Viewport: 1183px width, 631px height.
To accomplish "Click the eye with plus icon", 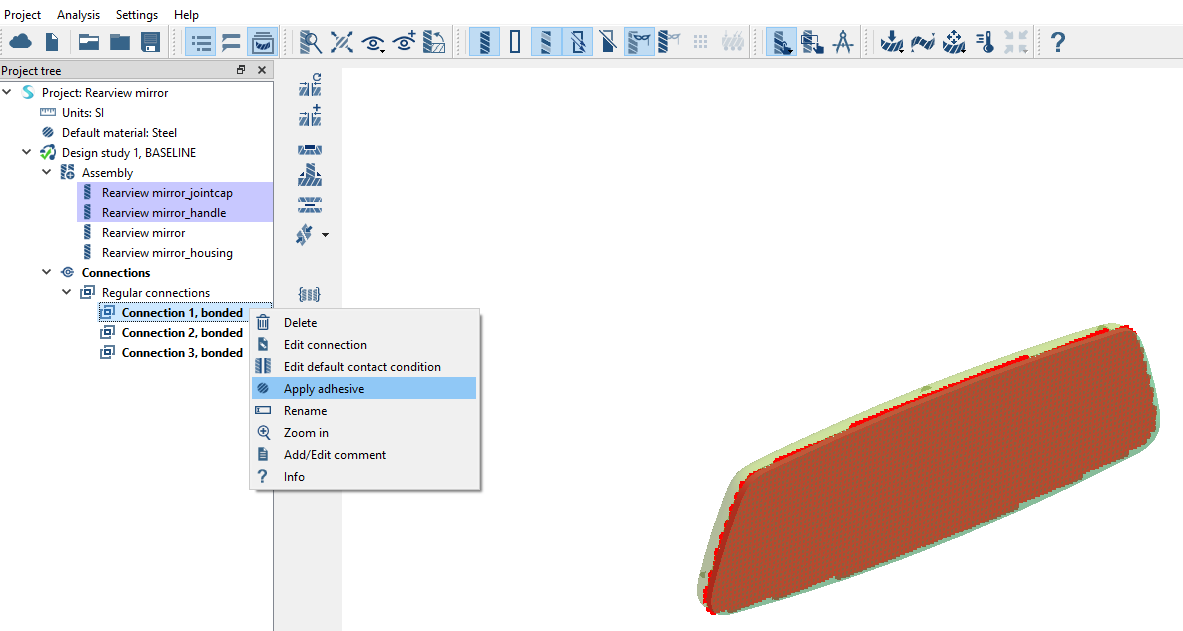I will point(405,42).
